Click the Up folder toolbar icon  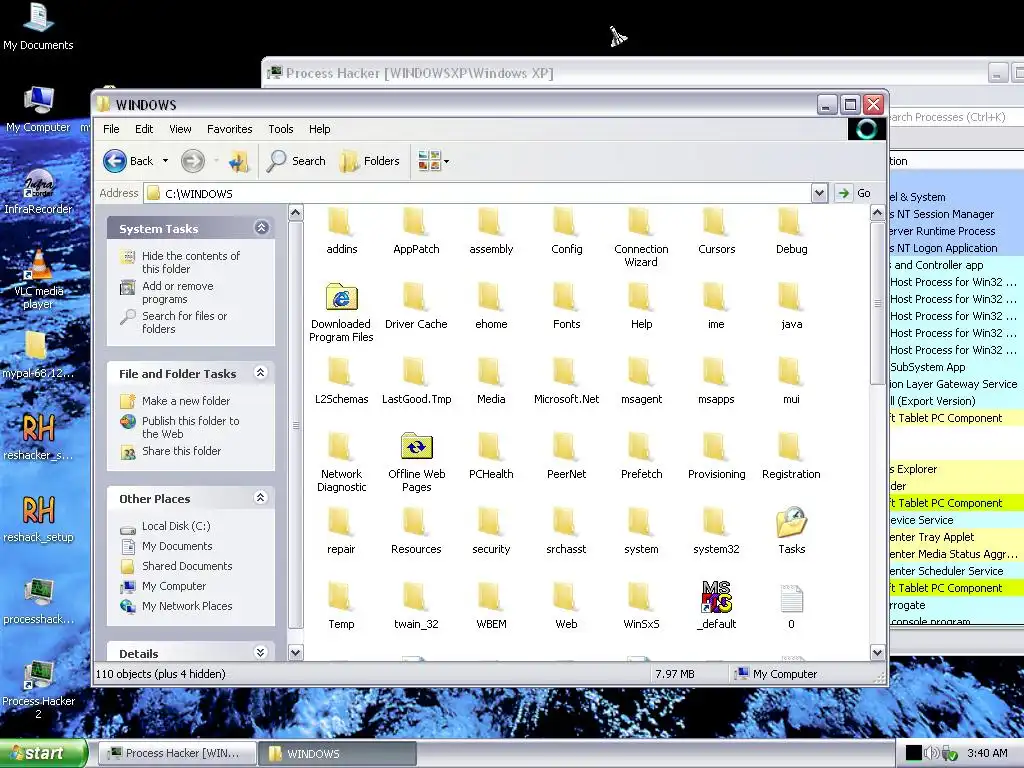[238, 161]
